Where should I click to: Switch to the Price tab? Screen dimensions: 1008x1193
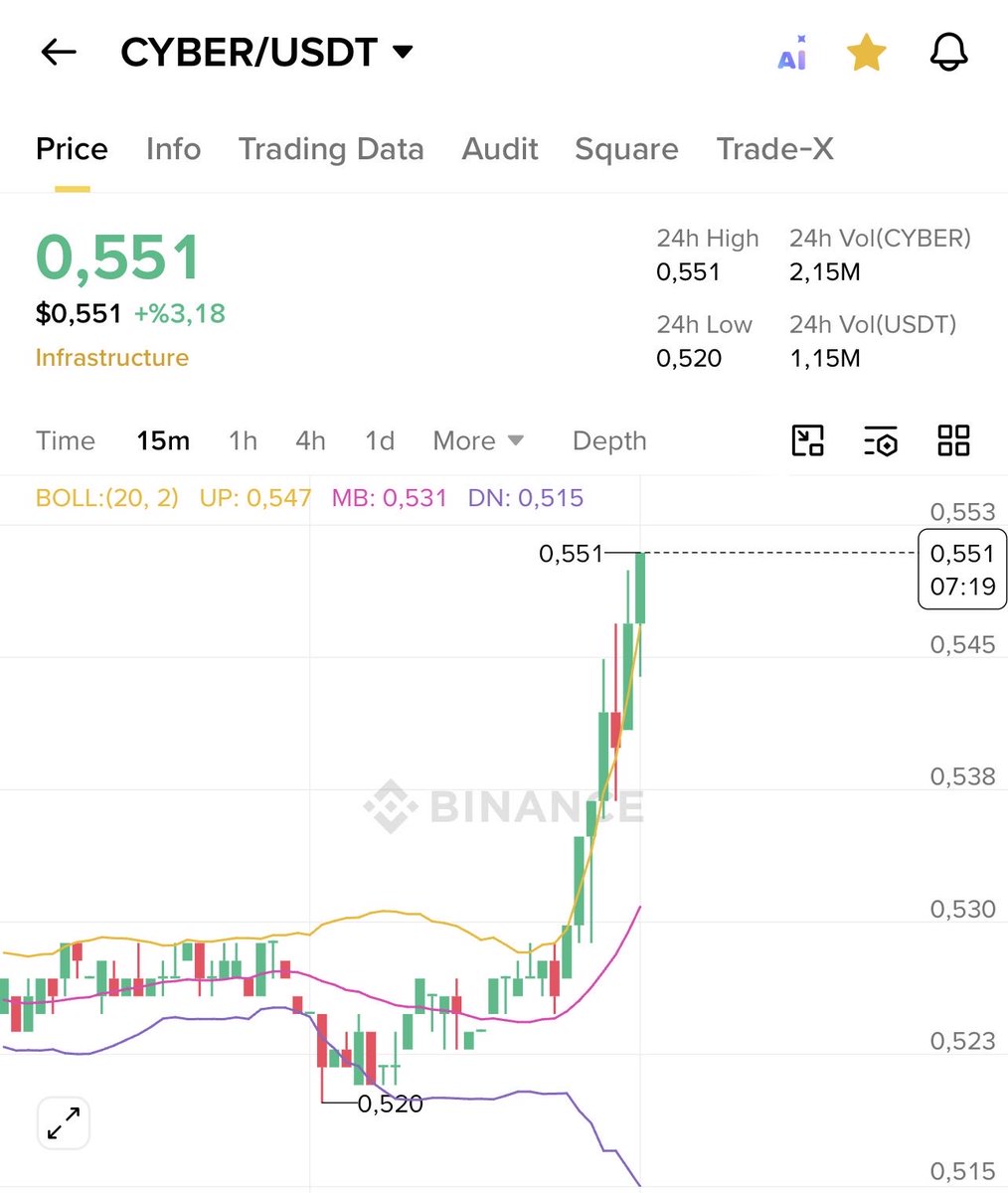[72, 149]
